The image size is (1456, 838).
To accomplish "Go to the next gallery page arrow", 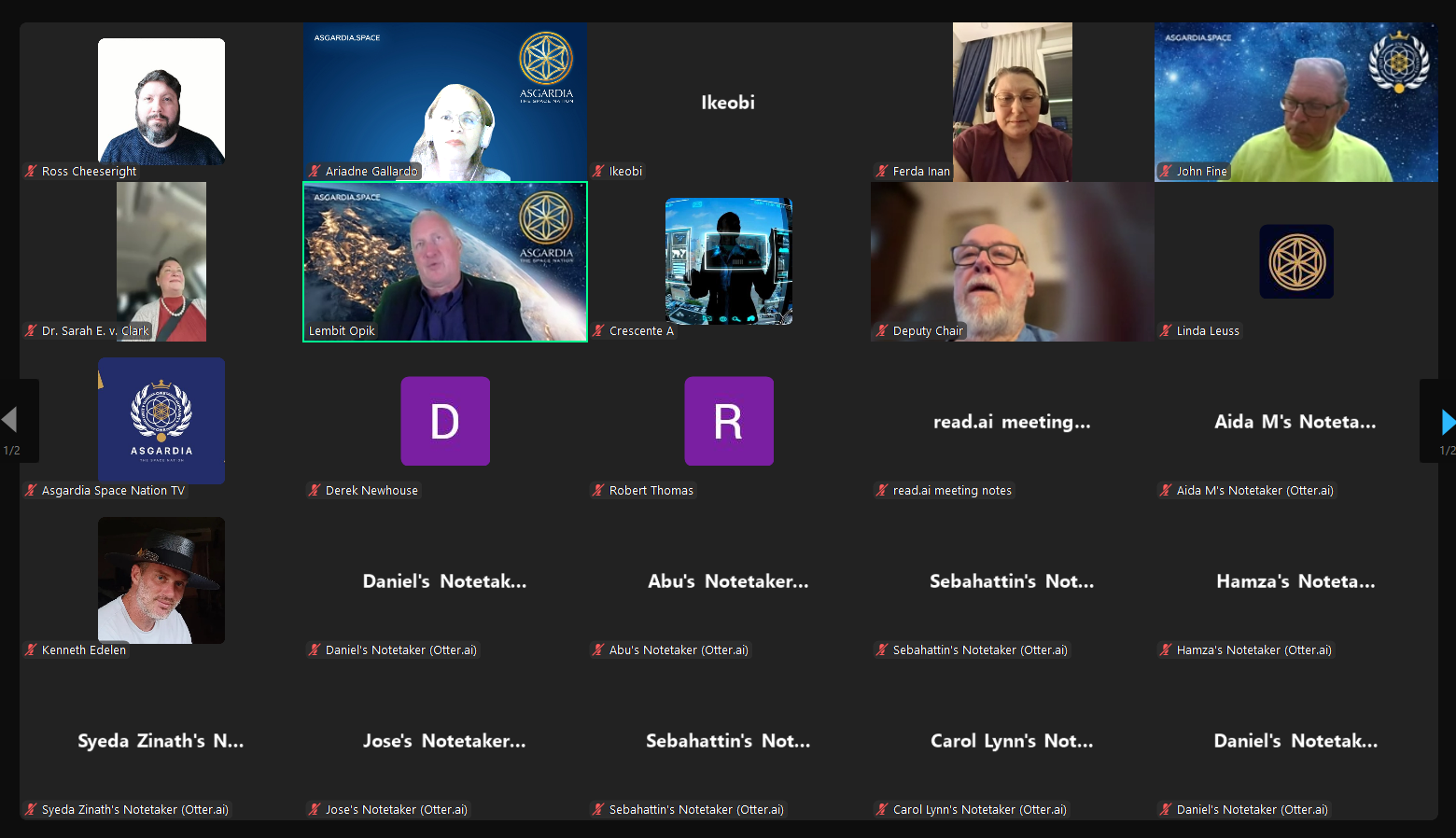I will 1446,422.
